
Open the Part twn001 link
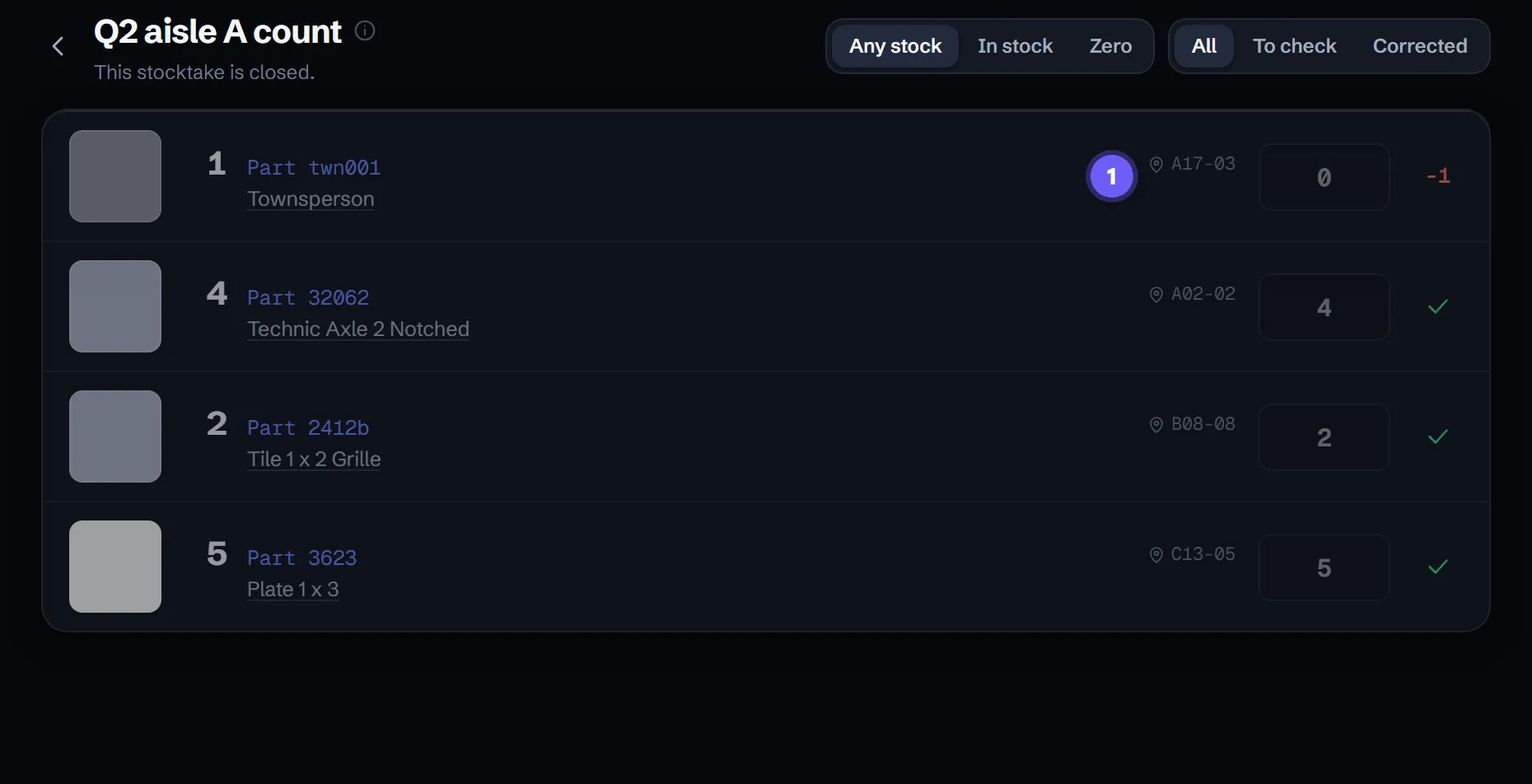[314, 168]
